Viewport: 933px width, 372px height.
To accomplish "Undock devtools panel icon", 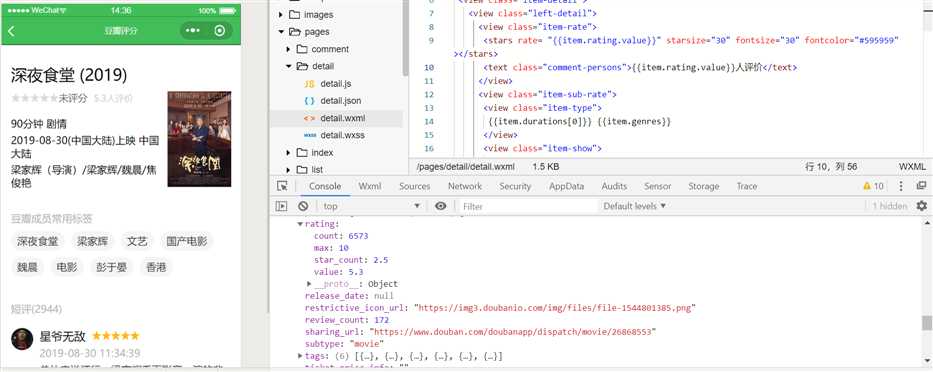I will [x=921, y=186].
